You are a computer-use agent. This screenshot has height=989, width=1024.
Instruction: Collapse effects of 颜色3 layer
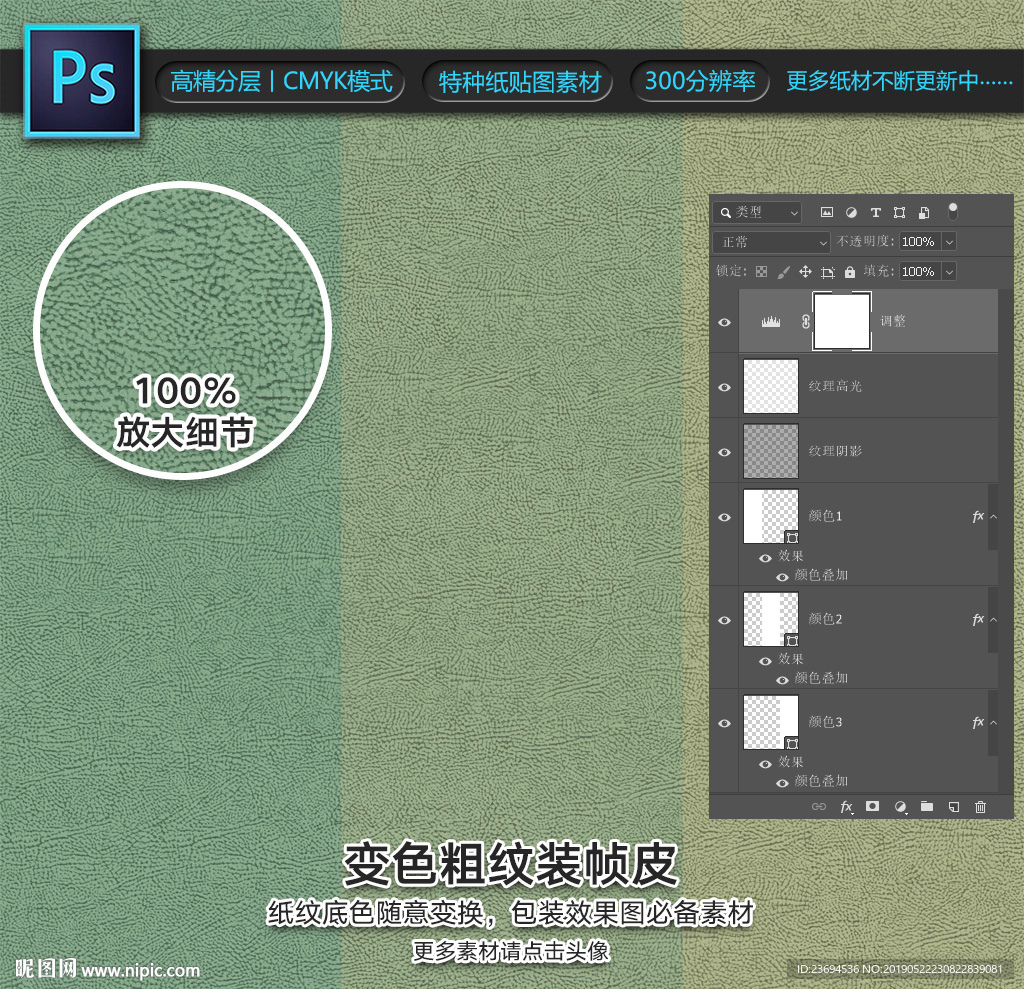click(993, 722)
